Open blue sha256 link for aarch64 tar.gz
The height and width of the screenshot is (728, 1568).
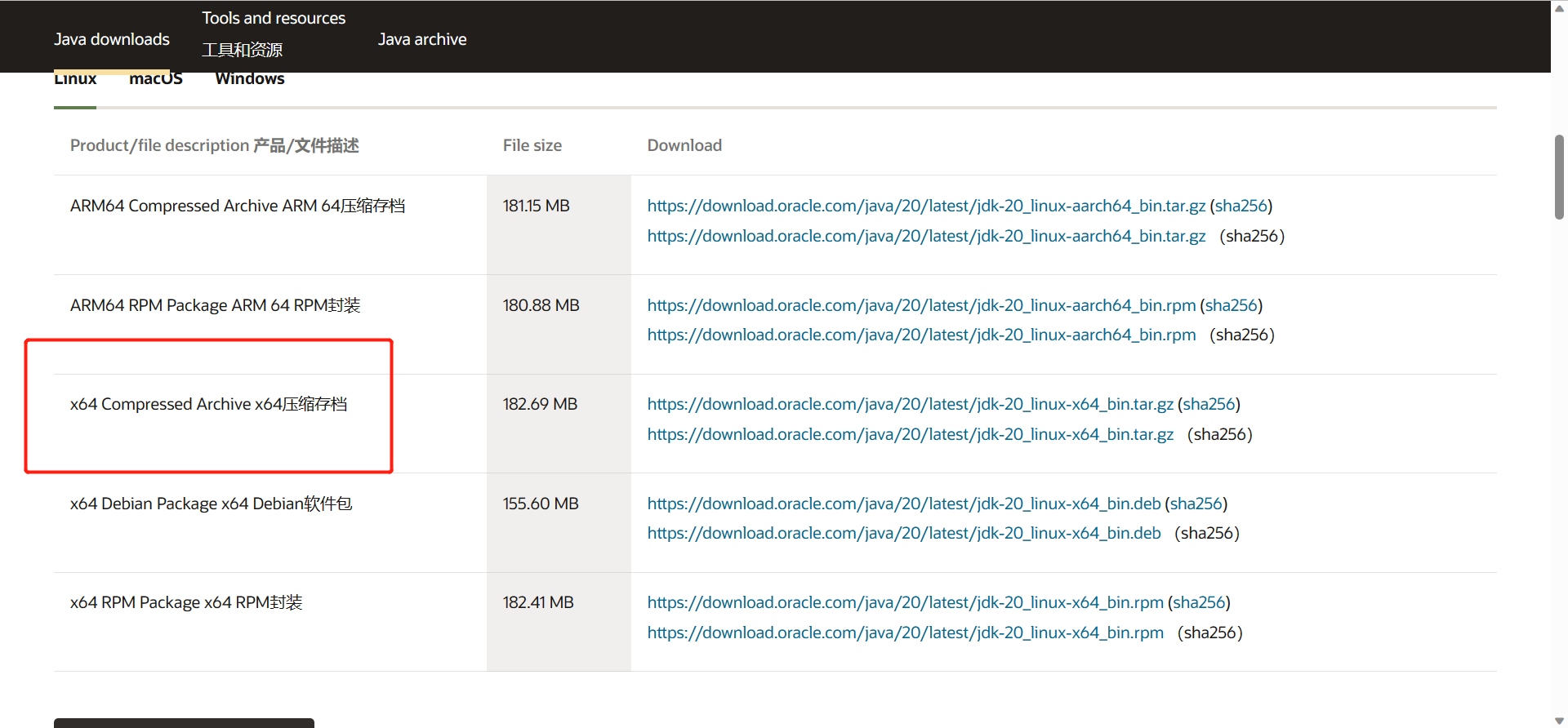point(1241,206)
